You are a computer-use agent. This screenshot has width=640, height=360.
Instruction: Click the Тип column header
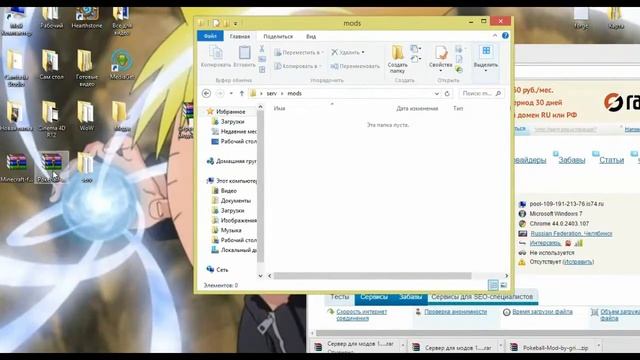point(458,109)
